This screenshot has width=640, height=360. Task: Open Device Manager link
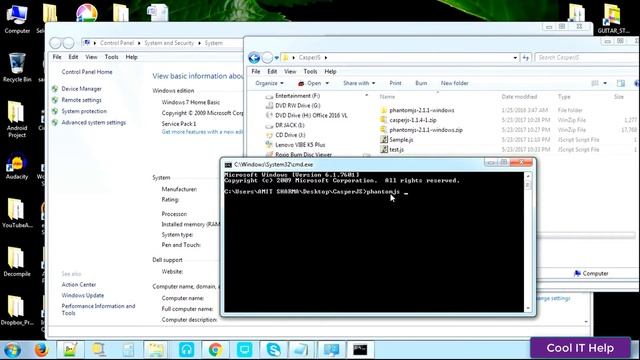(81, 89)
